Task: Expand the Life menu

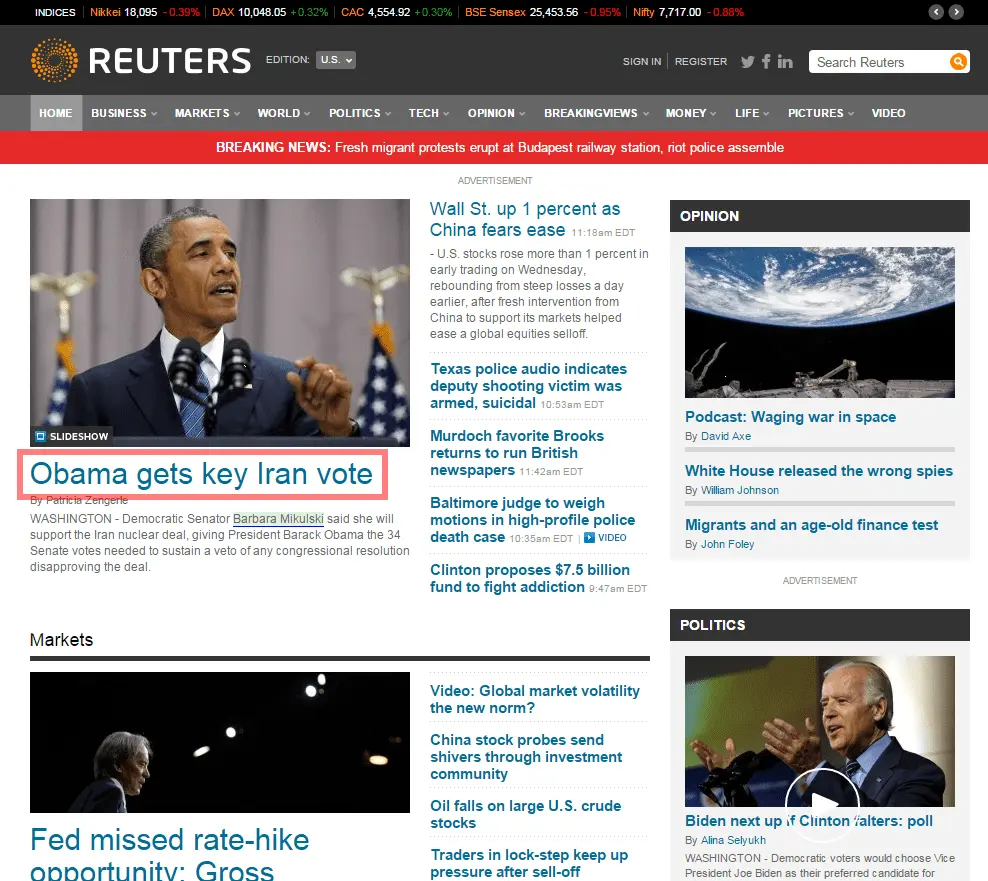Action: pos(752,113)
